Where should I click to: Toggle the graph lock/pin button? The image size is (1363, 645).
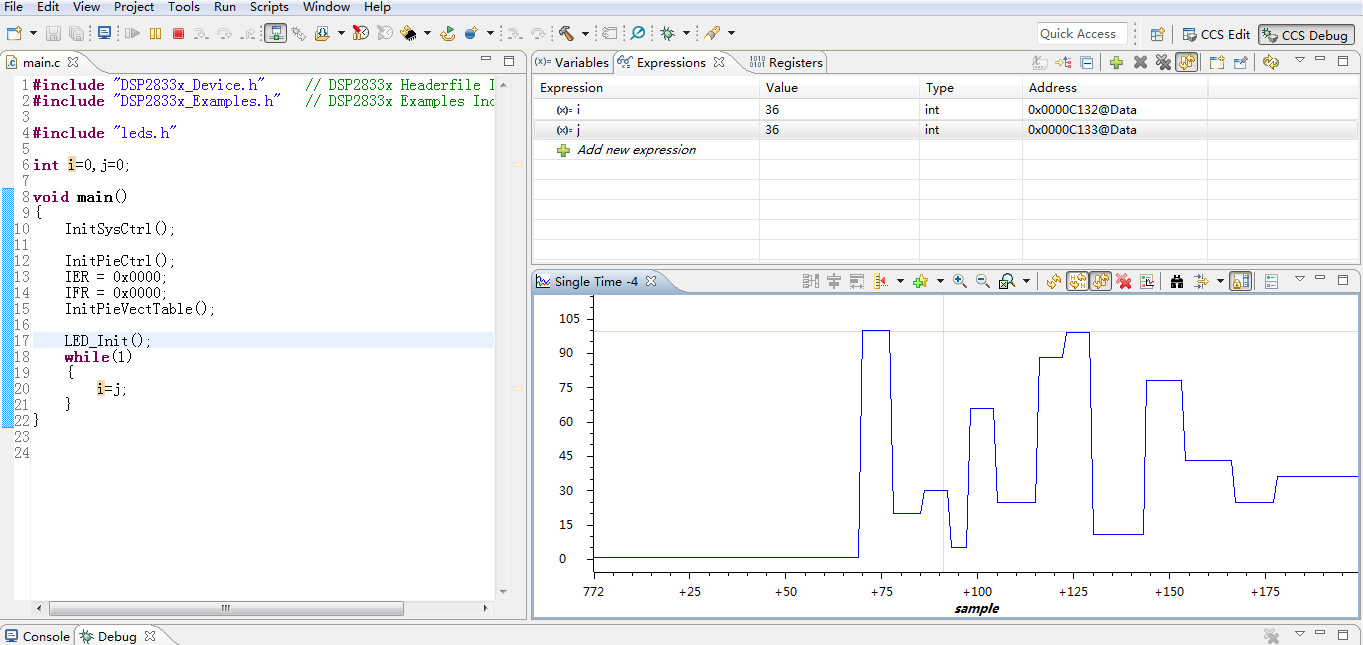click(x=1240, y=281)
